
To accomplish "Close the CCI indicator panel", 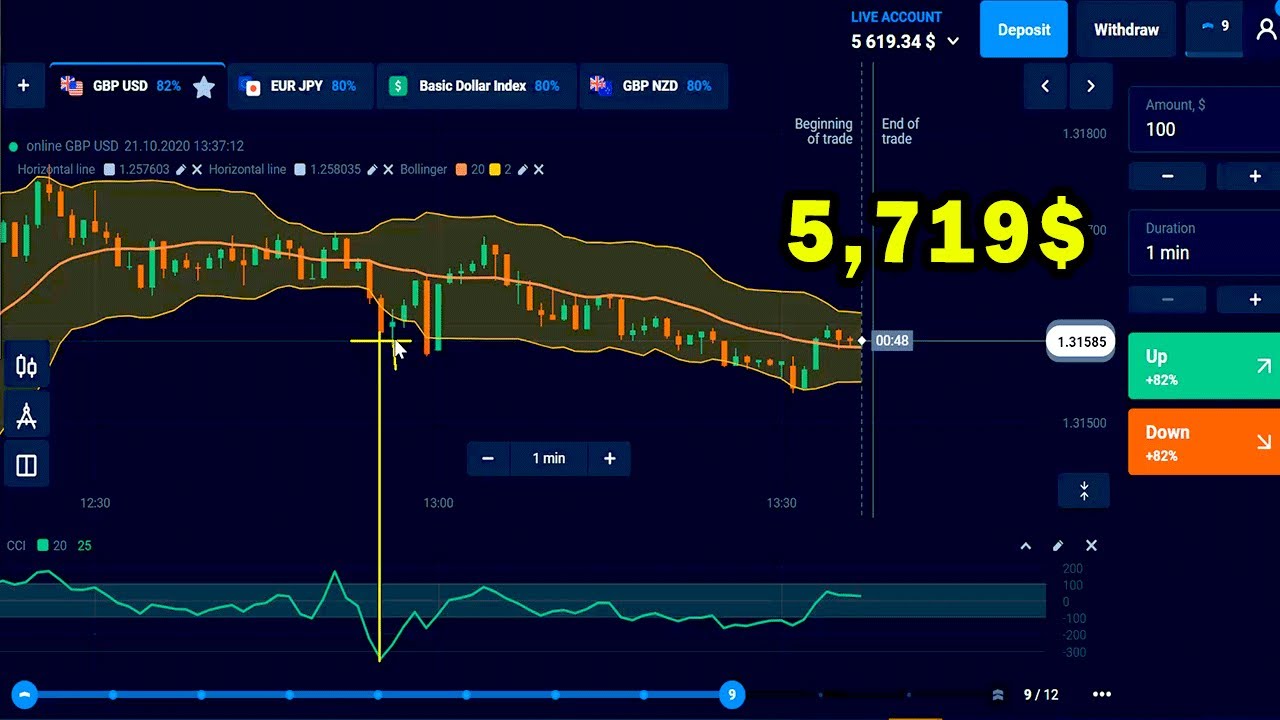I will coord(1091,546).
